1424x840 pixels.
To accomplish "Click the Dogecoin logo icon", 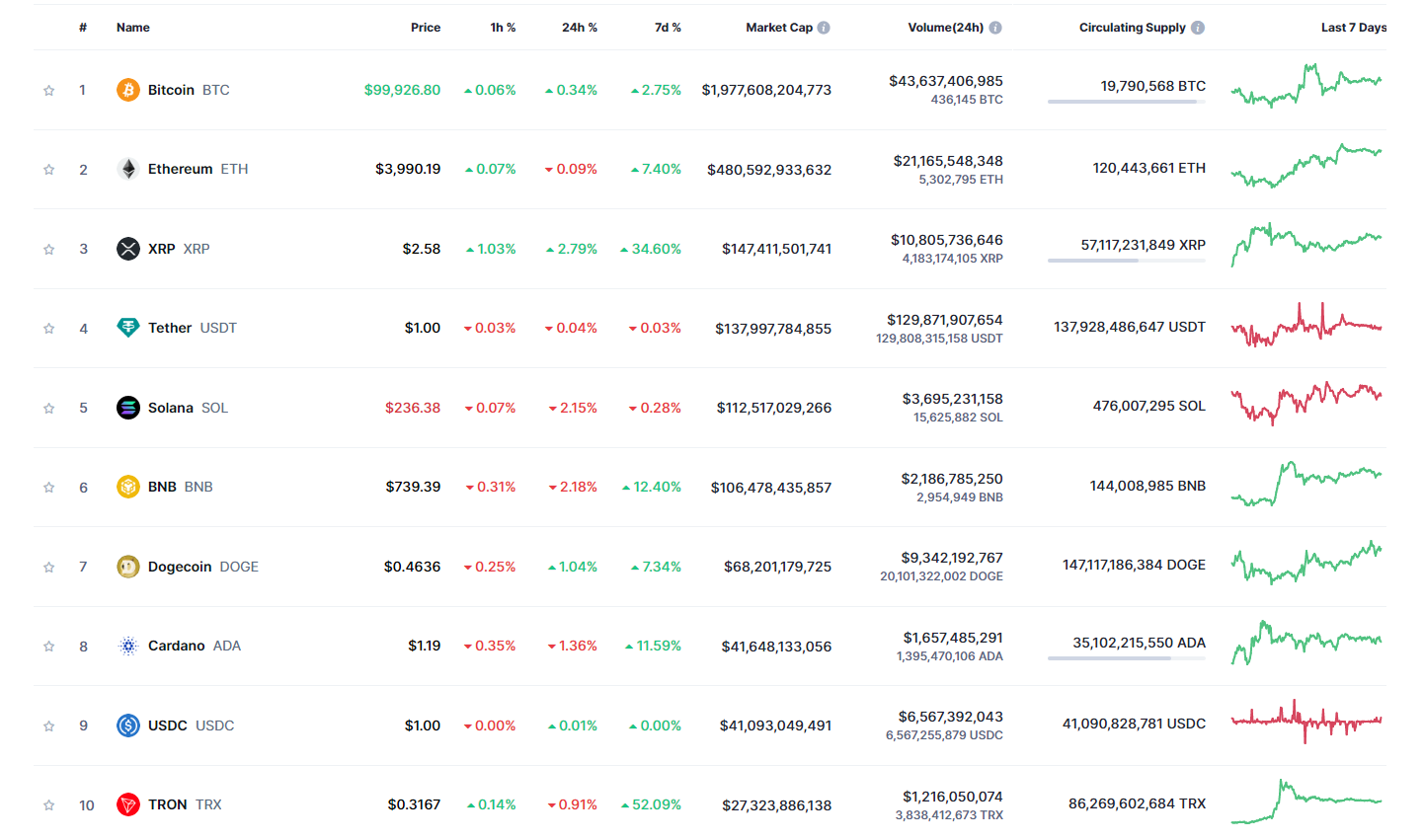I will (128, 567).
